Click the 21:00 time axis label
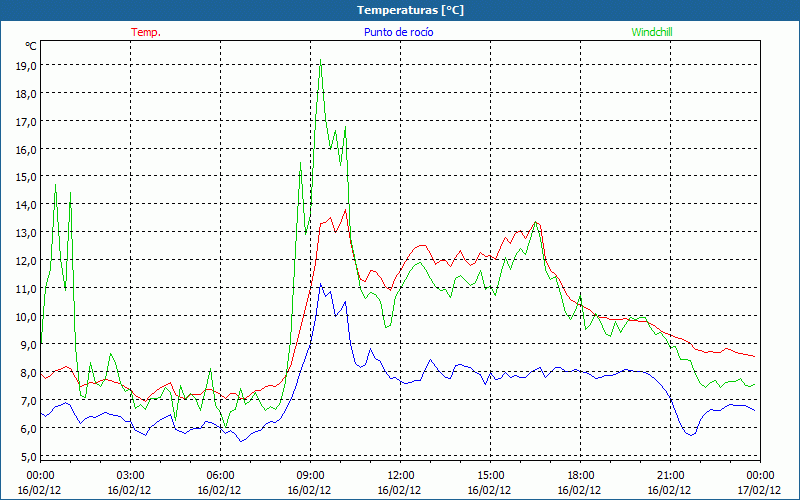800x500 pixels. (x=670, y=476)
